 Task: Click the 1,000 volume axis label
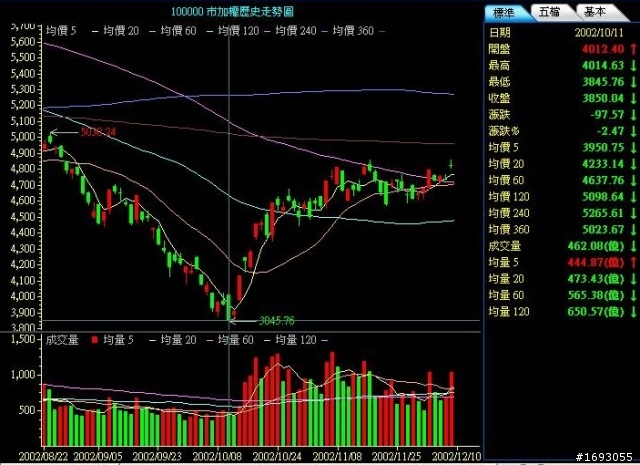coord(23,375)
